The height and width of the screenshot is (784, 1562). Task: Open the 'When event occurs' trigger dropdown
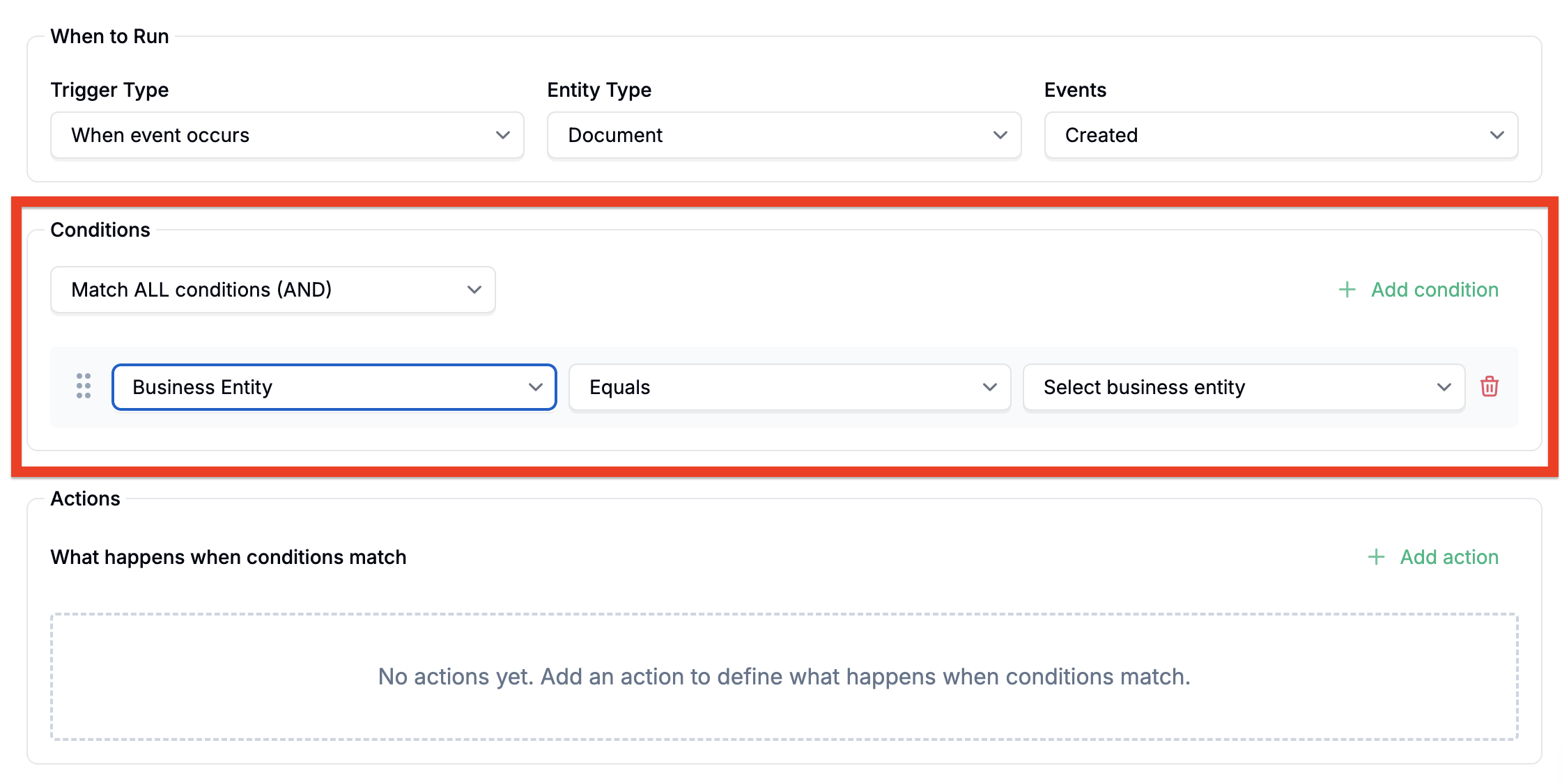(x=286, y=135)
